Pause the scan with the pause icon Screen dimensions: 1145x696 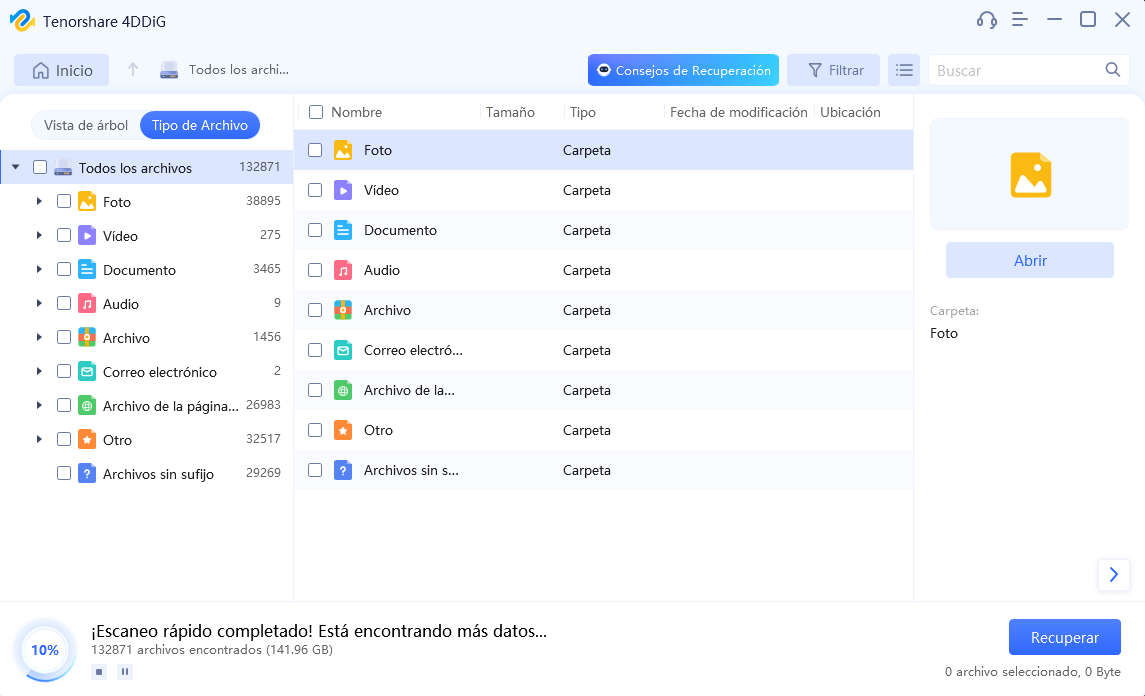pos(125,671)
